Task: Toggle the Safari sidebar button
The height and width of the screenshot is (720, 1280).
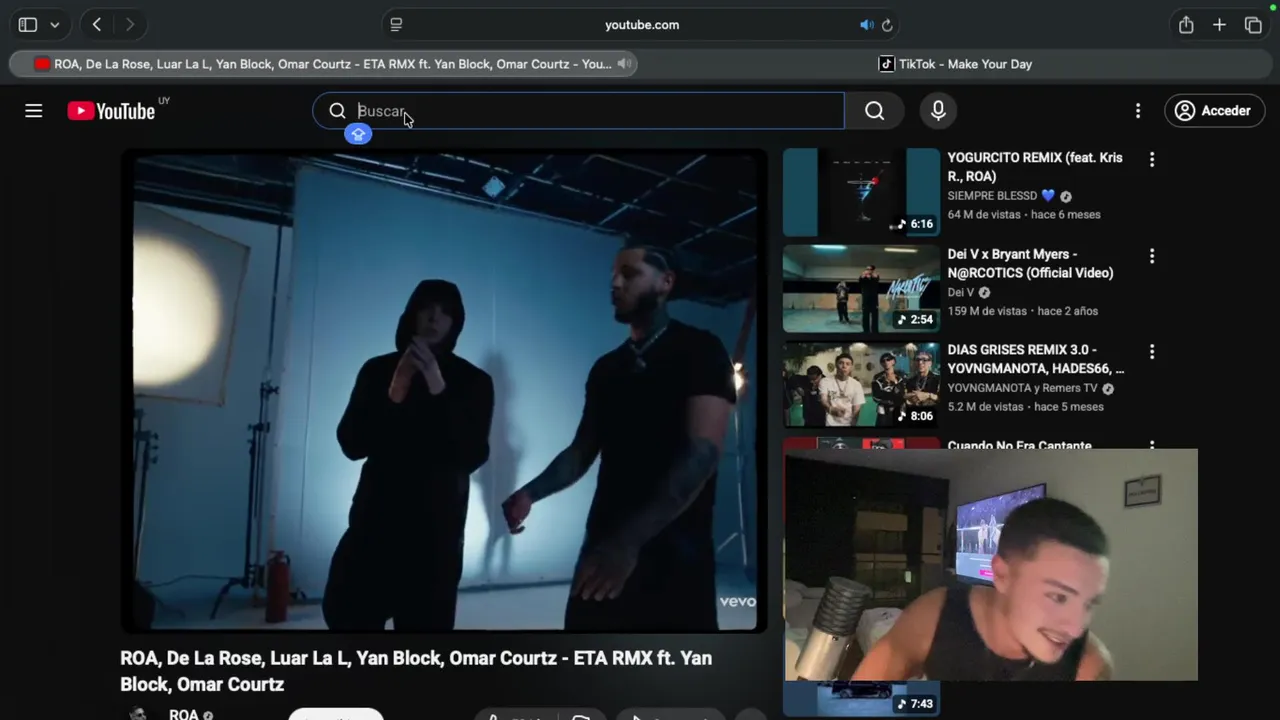Action: (x=28, y=25)
